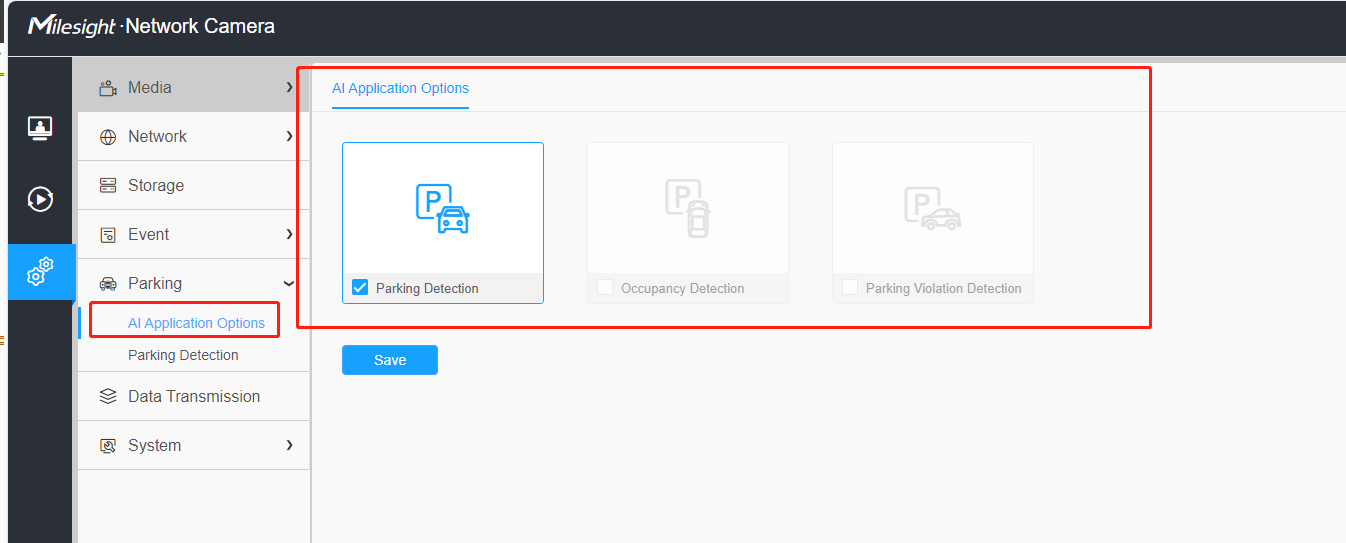Click the Data Transmission layers icon
This screenshot has height=543, width=1346.
pos(108,396)
